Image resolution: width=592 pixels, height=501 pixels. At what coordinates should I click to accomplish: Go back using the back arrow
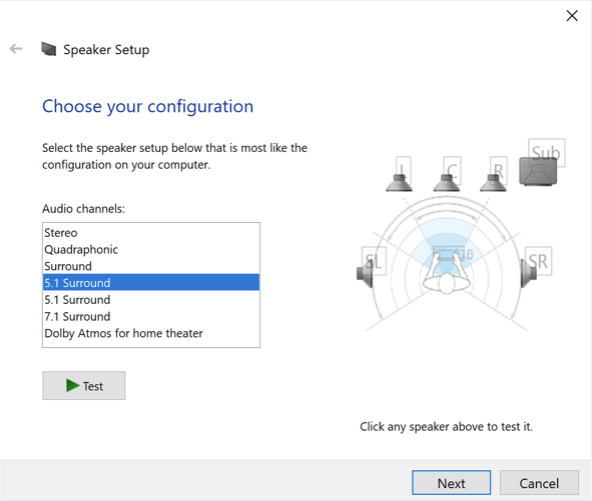(16, 49)
